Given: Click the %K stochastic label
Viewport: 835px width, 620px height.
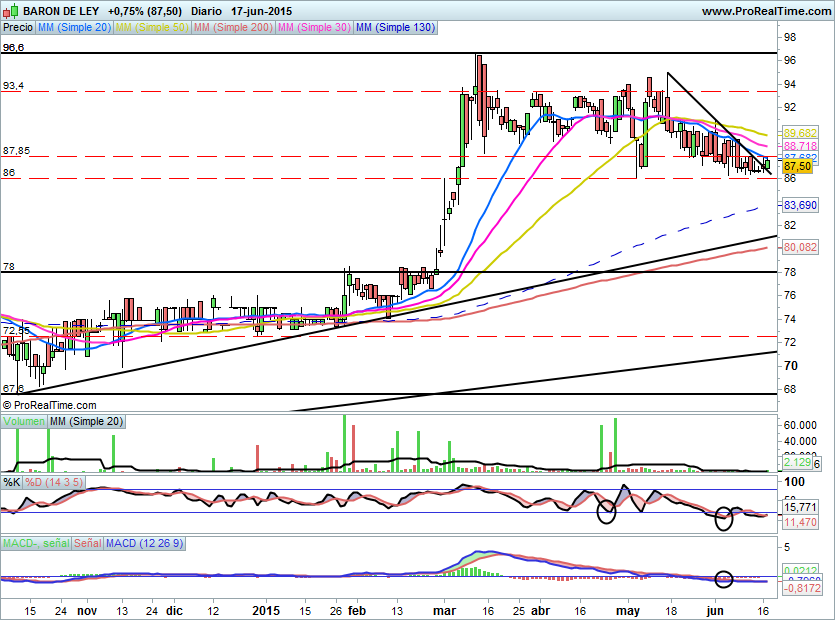Looking at the screenshot, I should click(12, 483).
